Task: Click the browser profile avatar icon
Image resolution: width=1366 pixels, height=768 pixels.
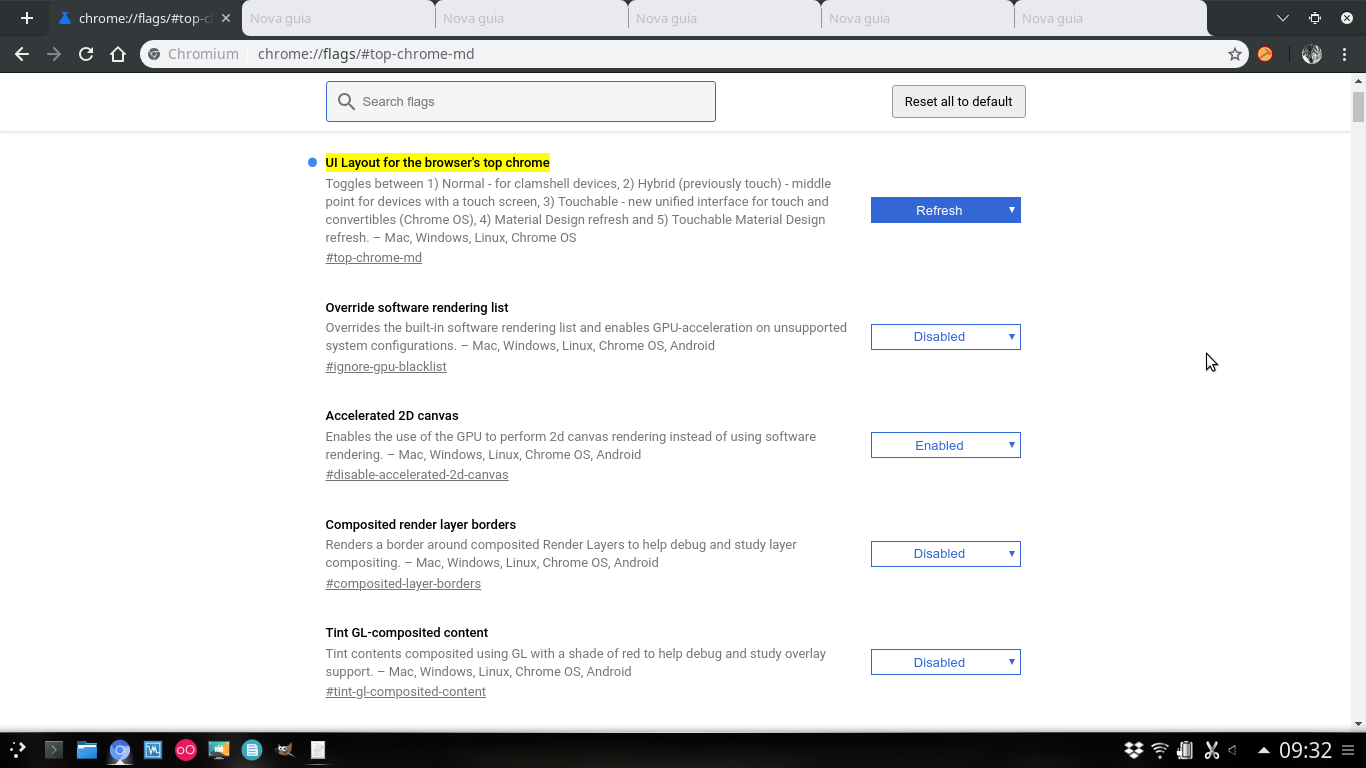Action: point(1311,54)
